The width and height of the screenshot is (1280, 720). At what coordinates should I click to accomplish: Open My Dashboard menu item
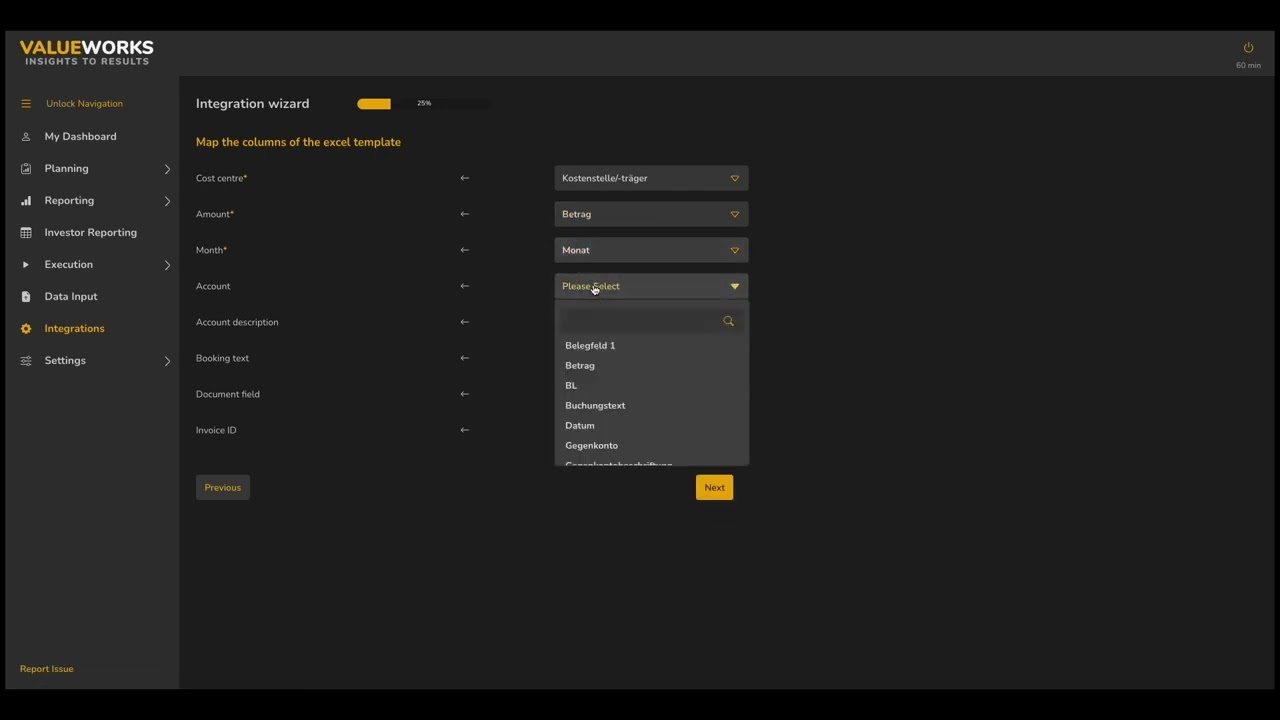(80, 137)
